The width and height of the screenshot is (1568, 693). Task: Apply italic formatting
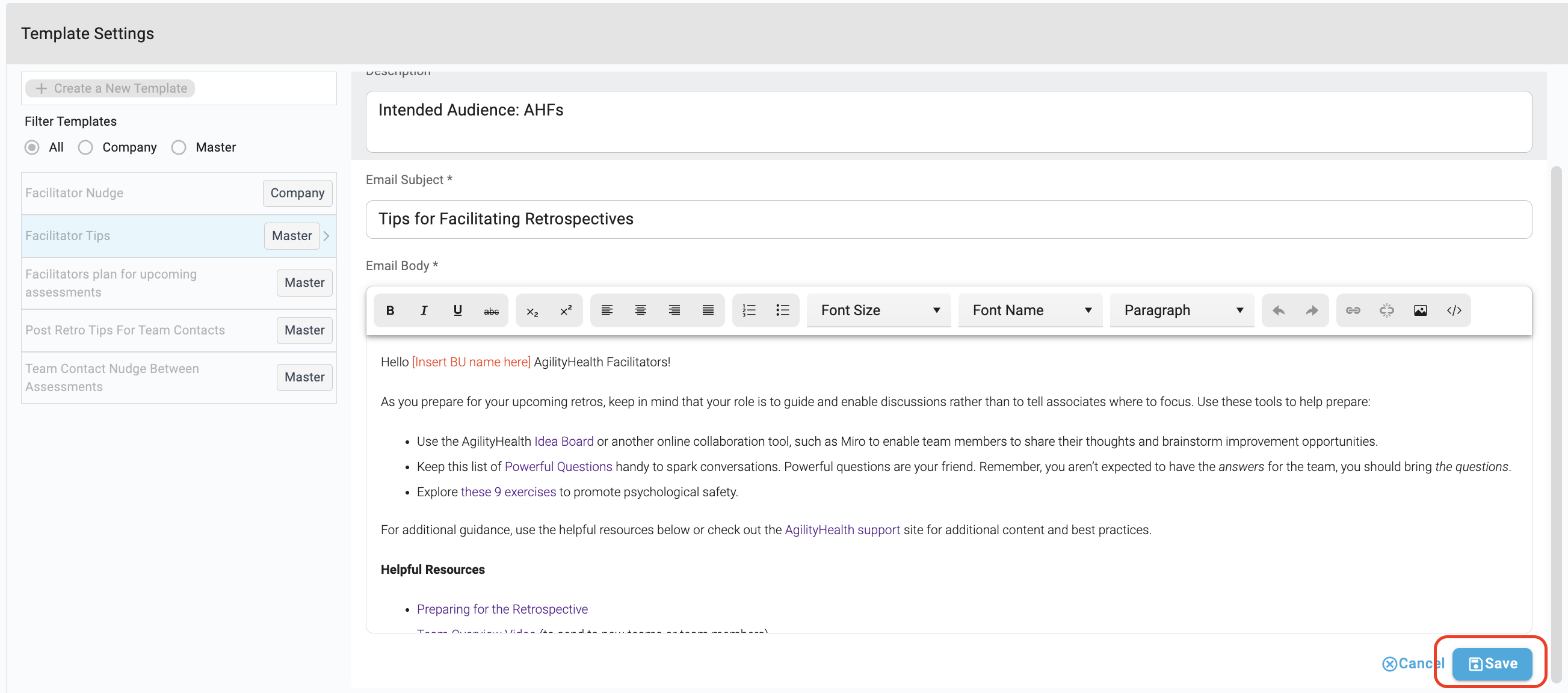click(x=424, y=310)
